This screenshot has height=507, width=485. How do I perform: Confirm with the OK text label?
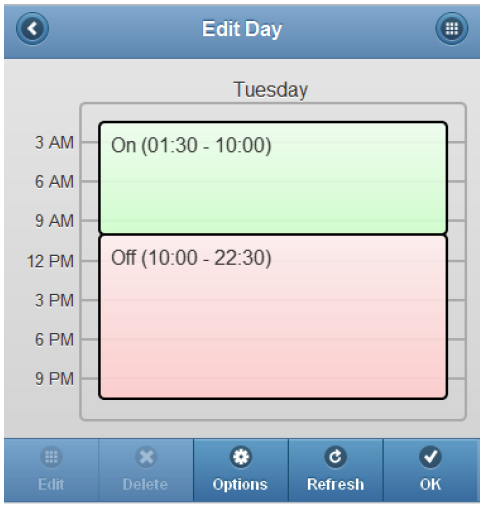tap(430, 484)
